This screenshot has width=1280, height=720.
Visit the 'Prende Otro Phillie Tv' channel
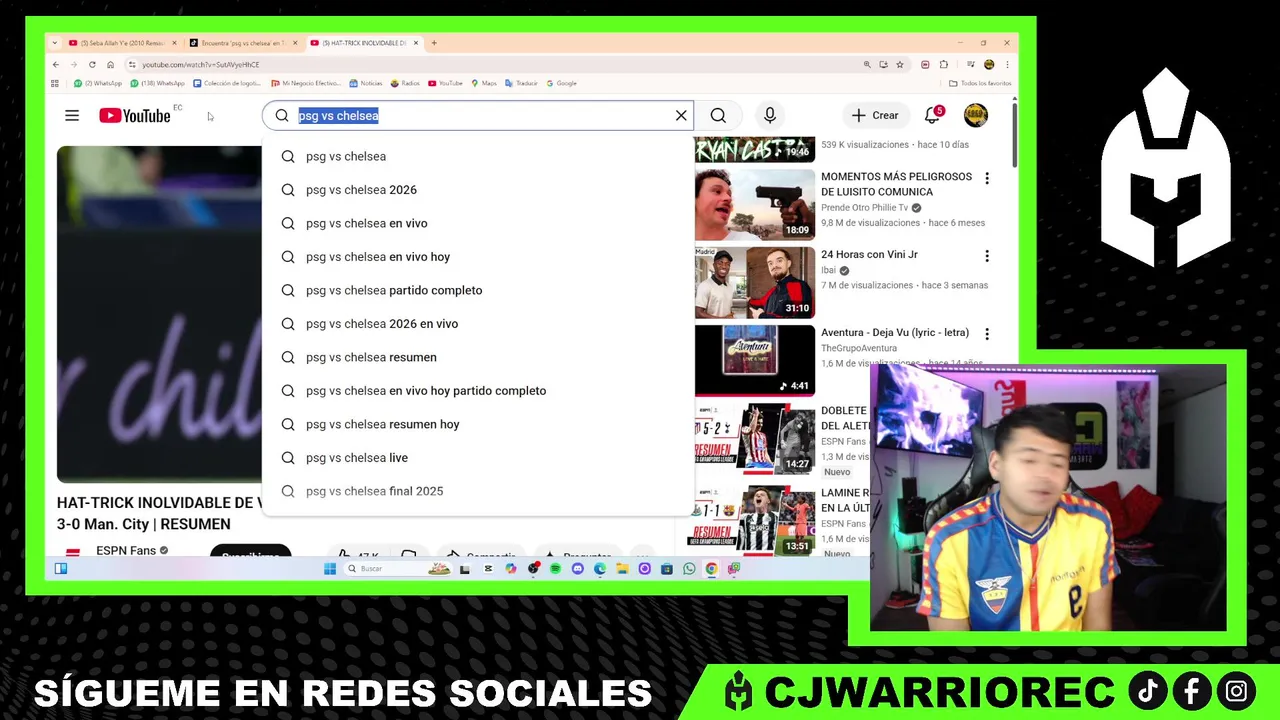tap(864, 208)
